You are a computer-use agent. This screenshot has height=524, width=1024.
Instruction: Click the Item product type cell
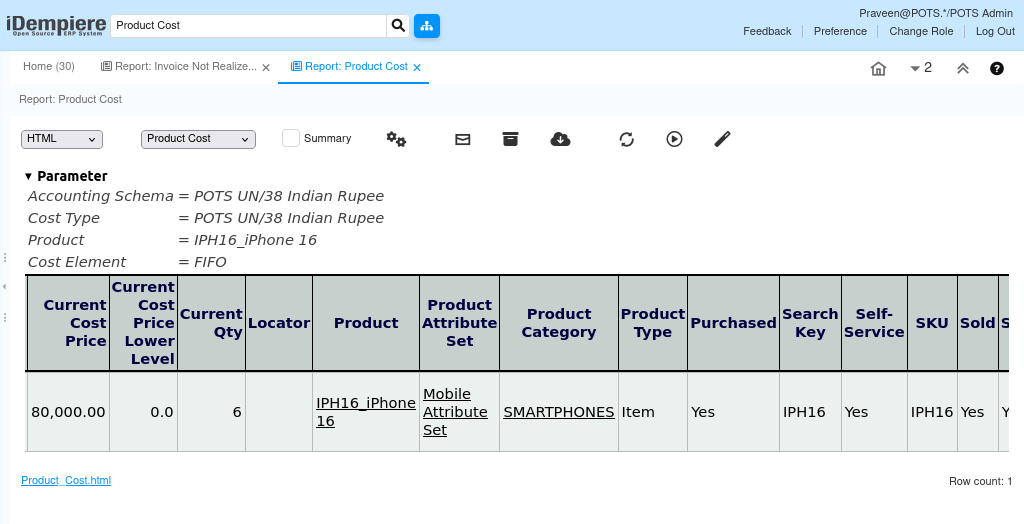point(652,412)
